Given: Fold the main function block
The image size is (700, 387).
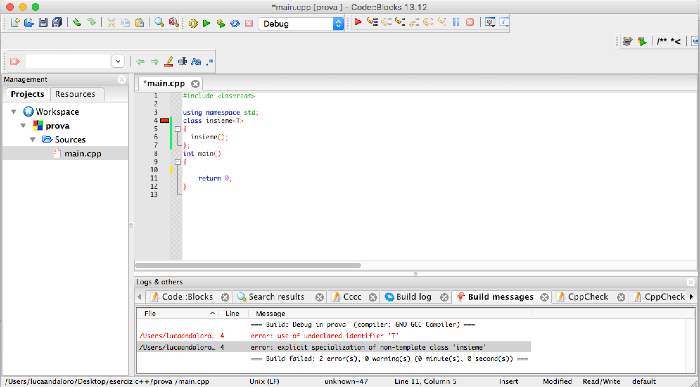Looking at the screenshot, I should (x=178, y=162).
